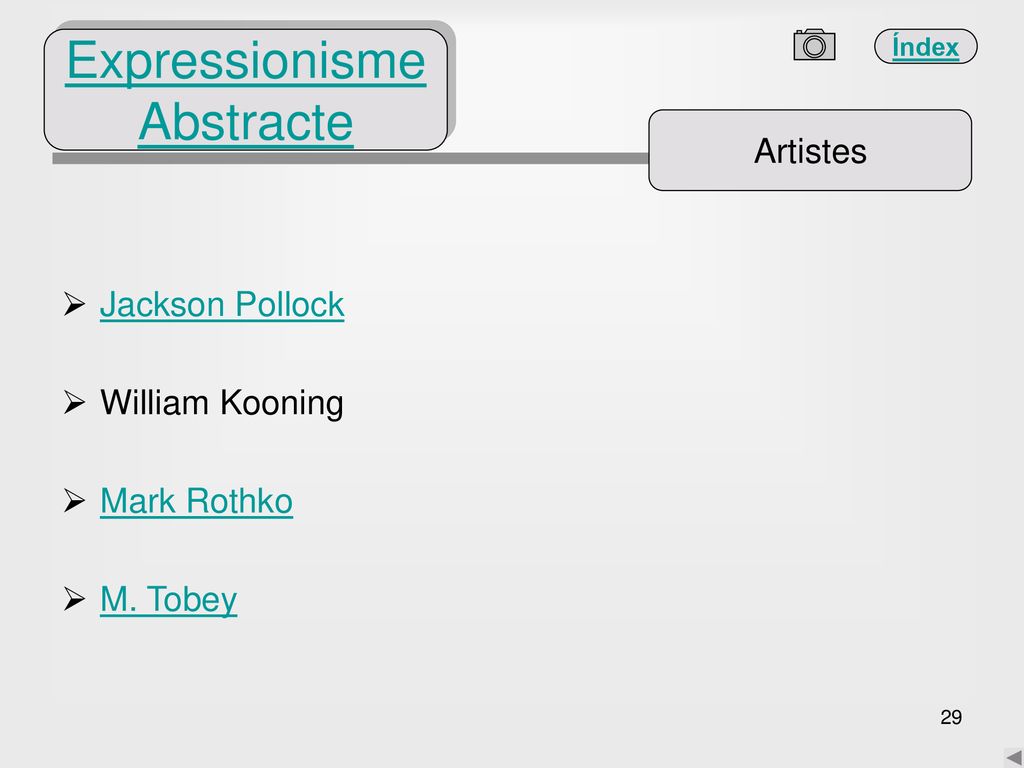Viewport: 1024px width, 768px height.
Task: Click the arrow bullet beside William Kooning
Action: 74,402
